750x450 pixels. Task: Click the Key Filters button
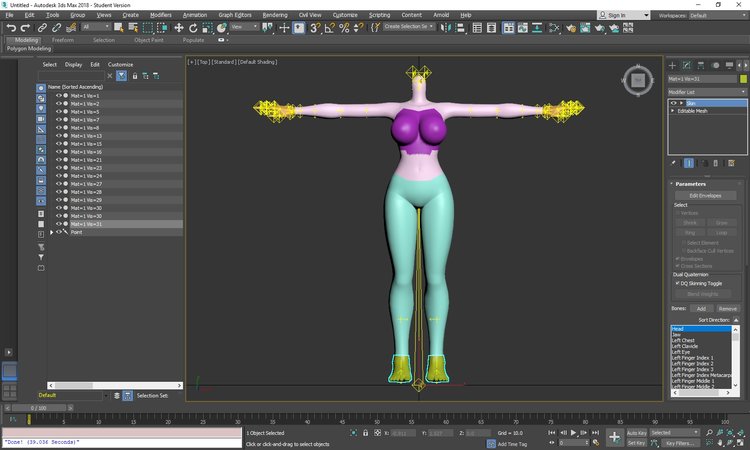[680, 443]
